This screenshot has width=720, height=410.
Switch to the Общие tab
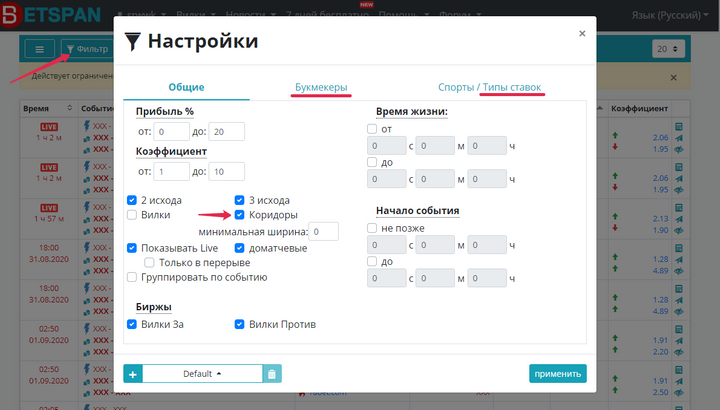coord(186,87)
